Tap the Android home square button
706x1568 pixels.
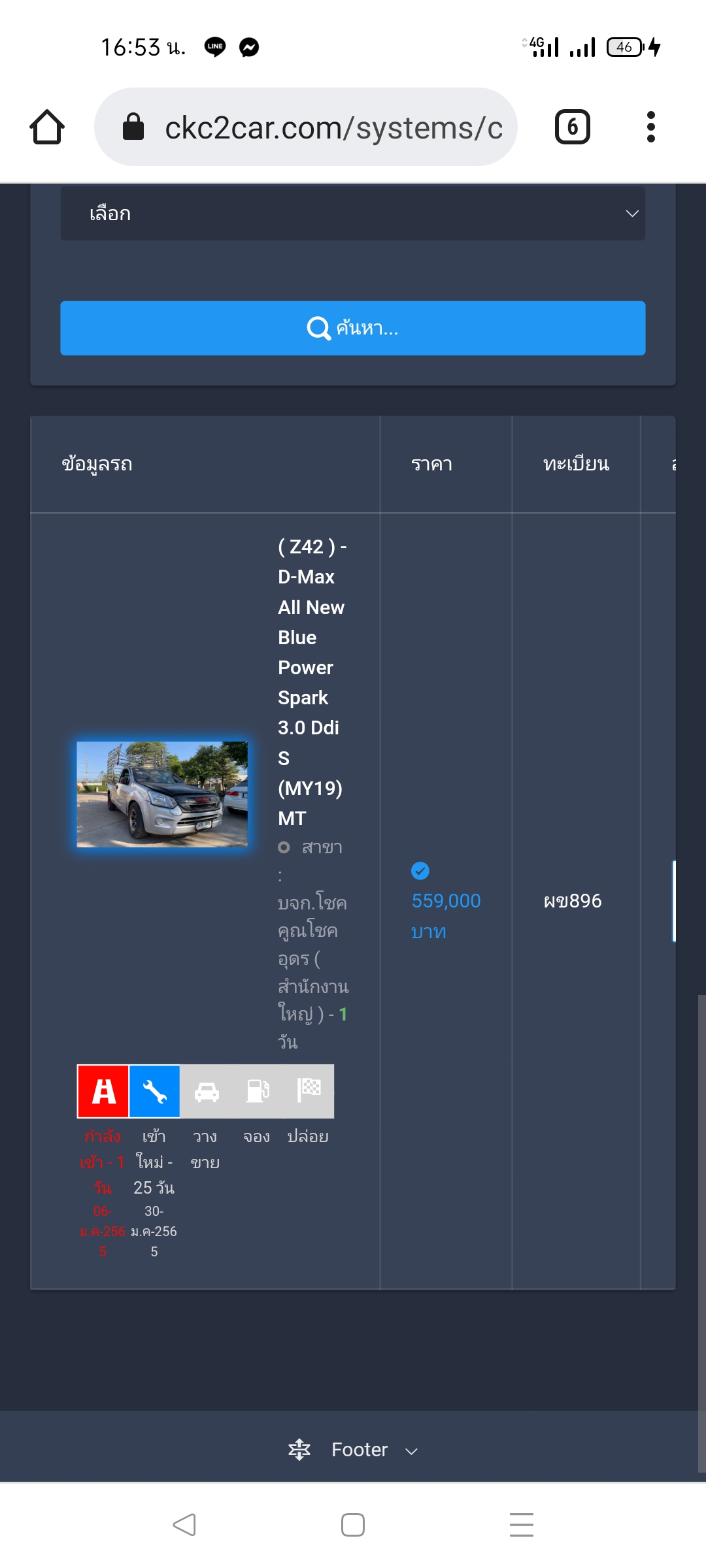point(353,1525)
